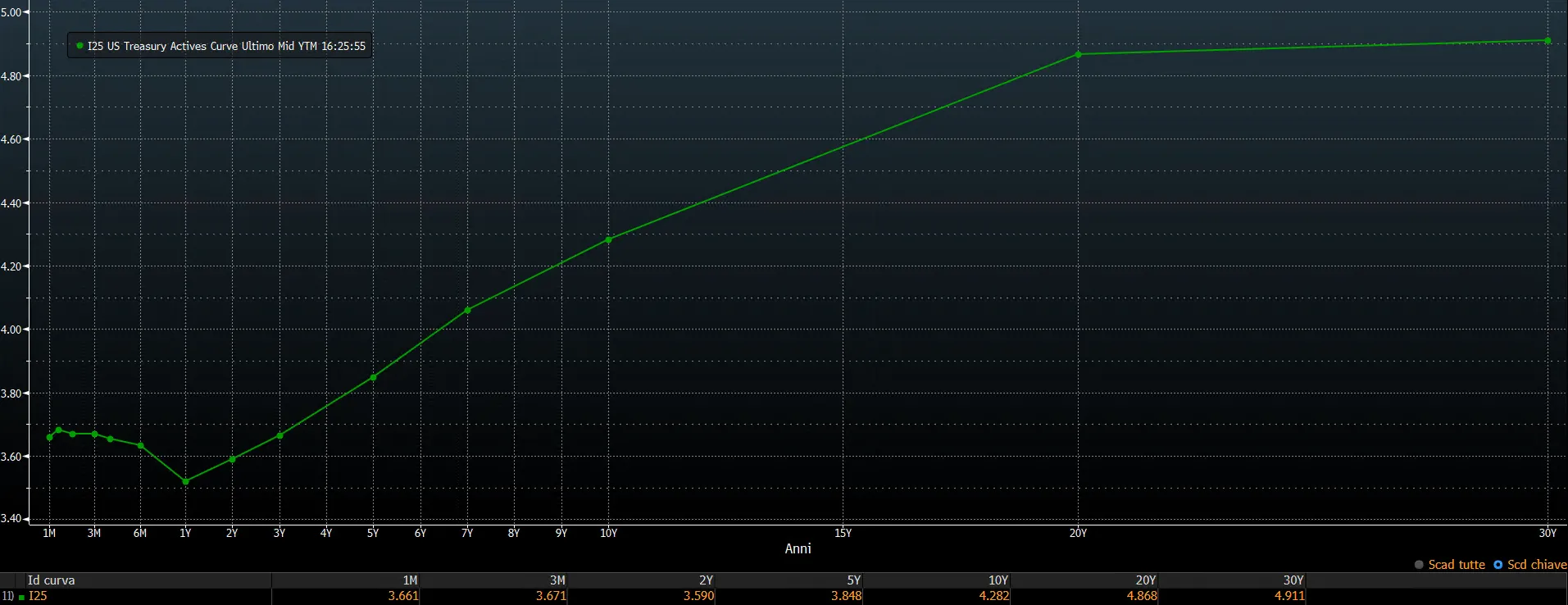Viewport: 1568px width, 605px height.
Task: Click the 6M data point marker
Action: pyautogui.click(x=141, y=446)
